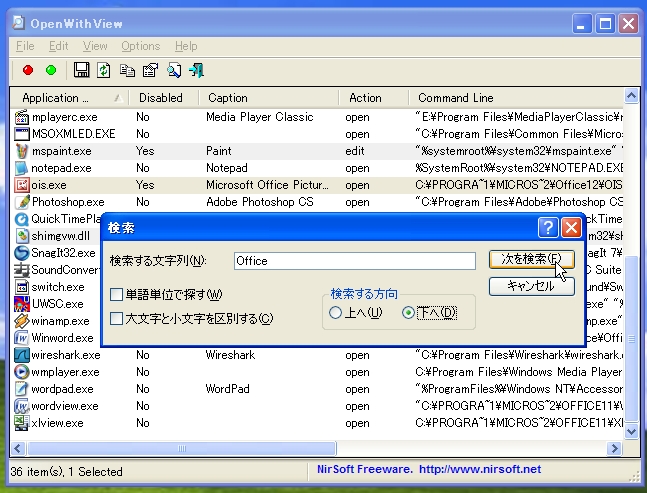Sort by the Disabled column header
The image size is (647, 493).
[163, 98]
